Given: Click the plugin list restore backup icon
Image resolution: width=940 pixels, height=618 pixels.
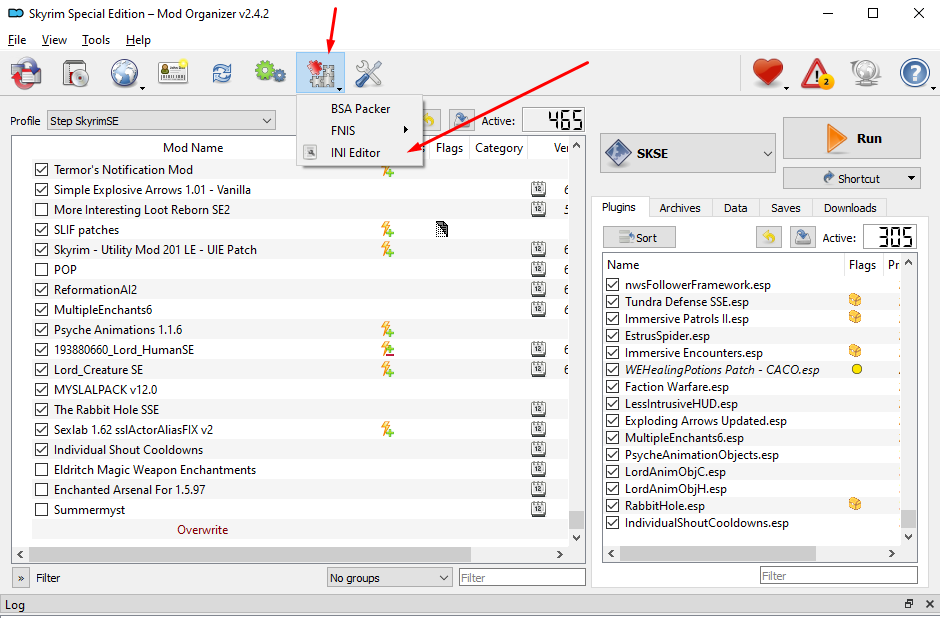Looking at the screenshot, I should pos(769,237).
